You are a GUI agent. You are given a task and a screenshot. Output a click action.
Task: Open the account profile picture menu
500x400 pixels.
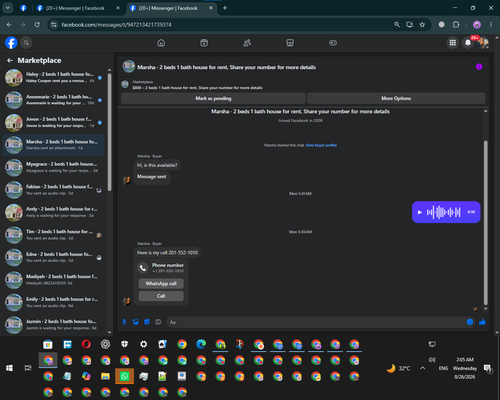pyautogui.click(x=483, y=43)
